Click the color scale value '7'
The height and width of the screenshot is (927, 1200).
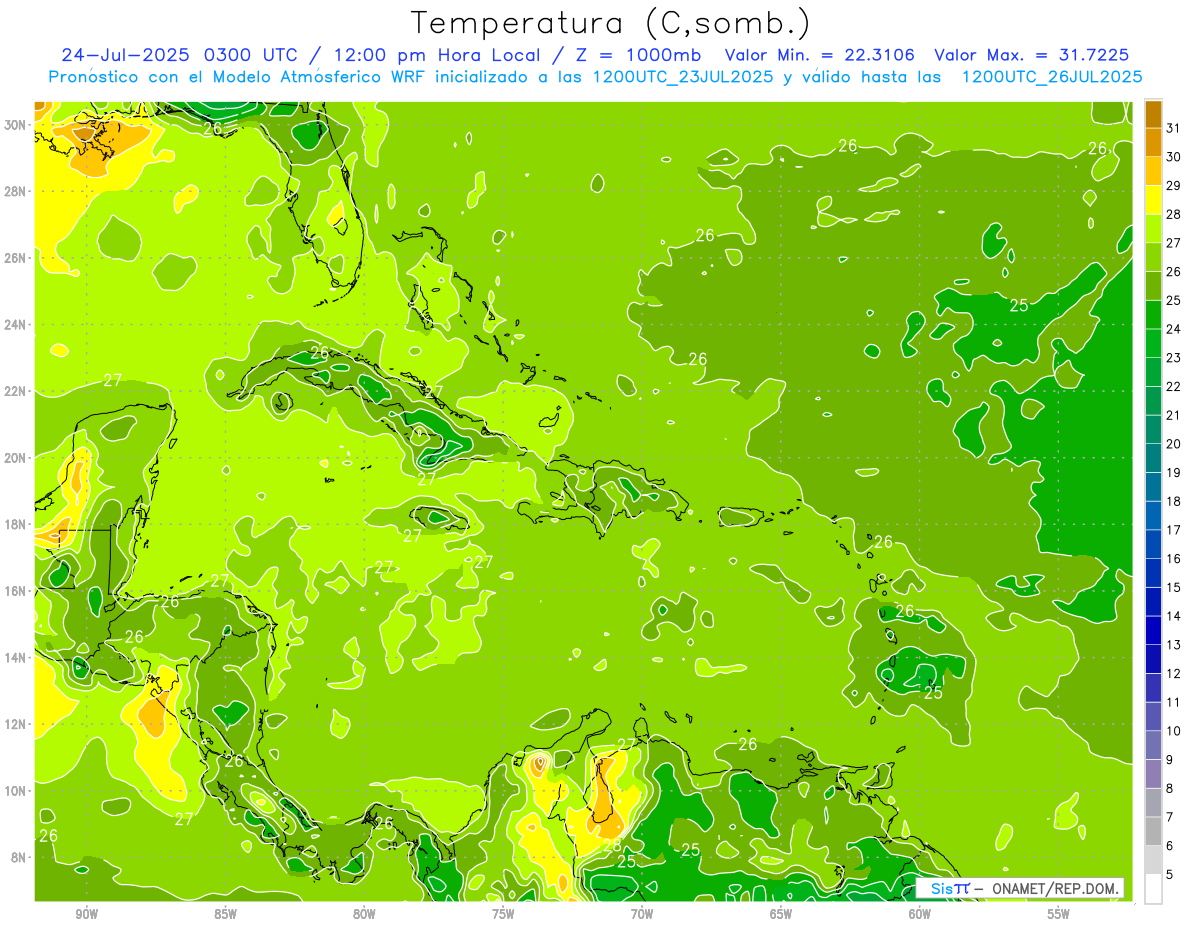tap(1170, 817)
